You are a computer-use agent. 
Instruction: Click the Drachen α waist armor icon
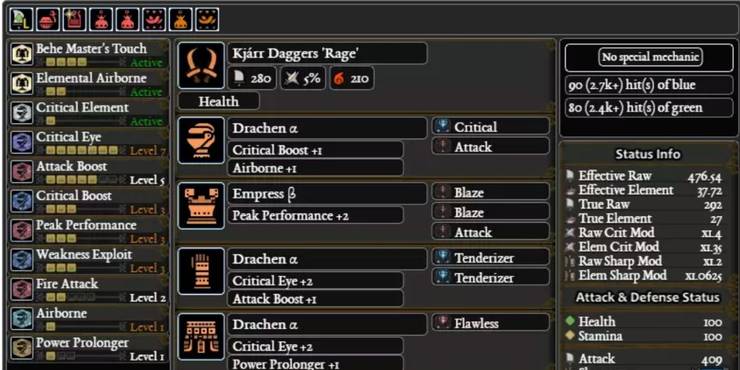pos(201,337)
